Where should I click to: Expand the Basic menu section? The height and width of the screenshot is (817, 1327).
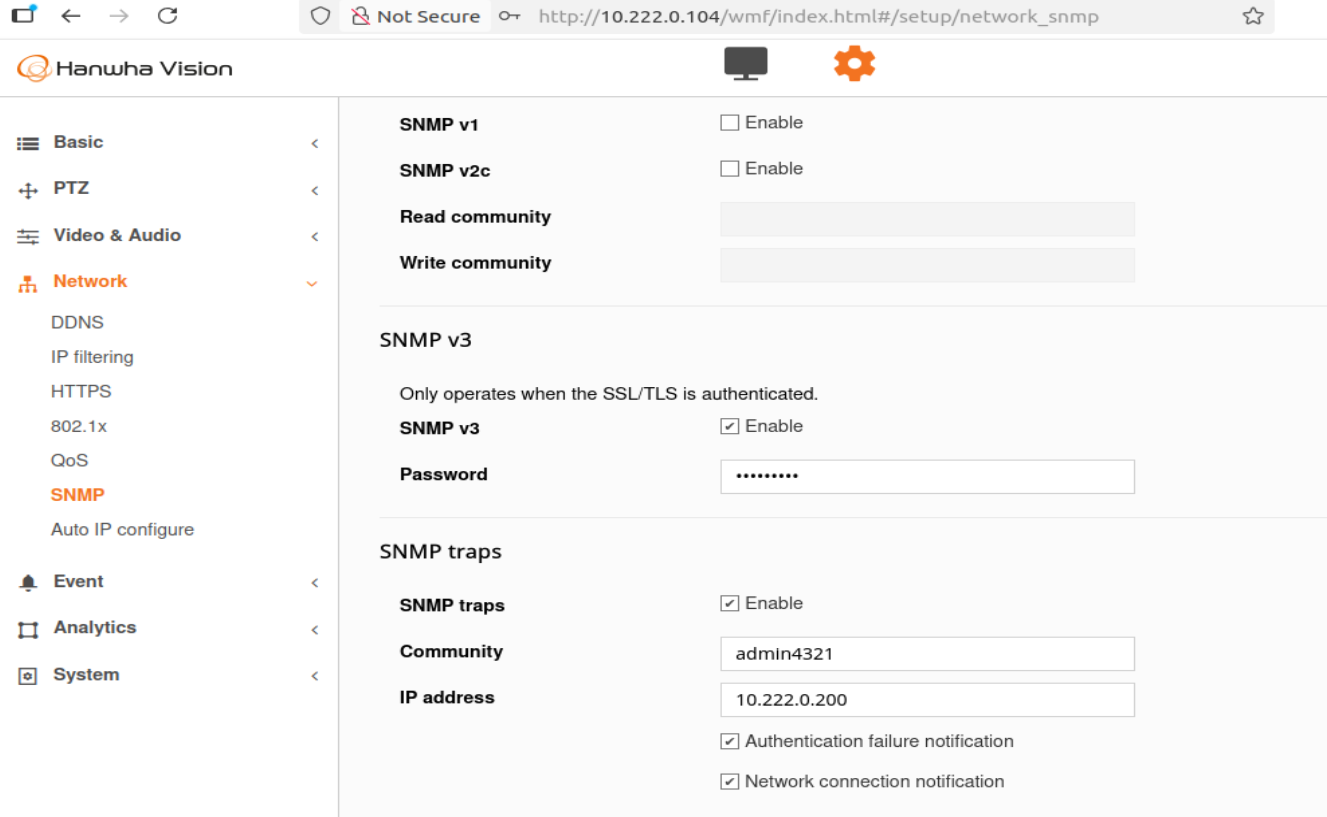tap(78, 142)
